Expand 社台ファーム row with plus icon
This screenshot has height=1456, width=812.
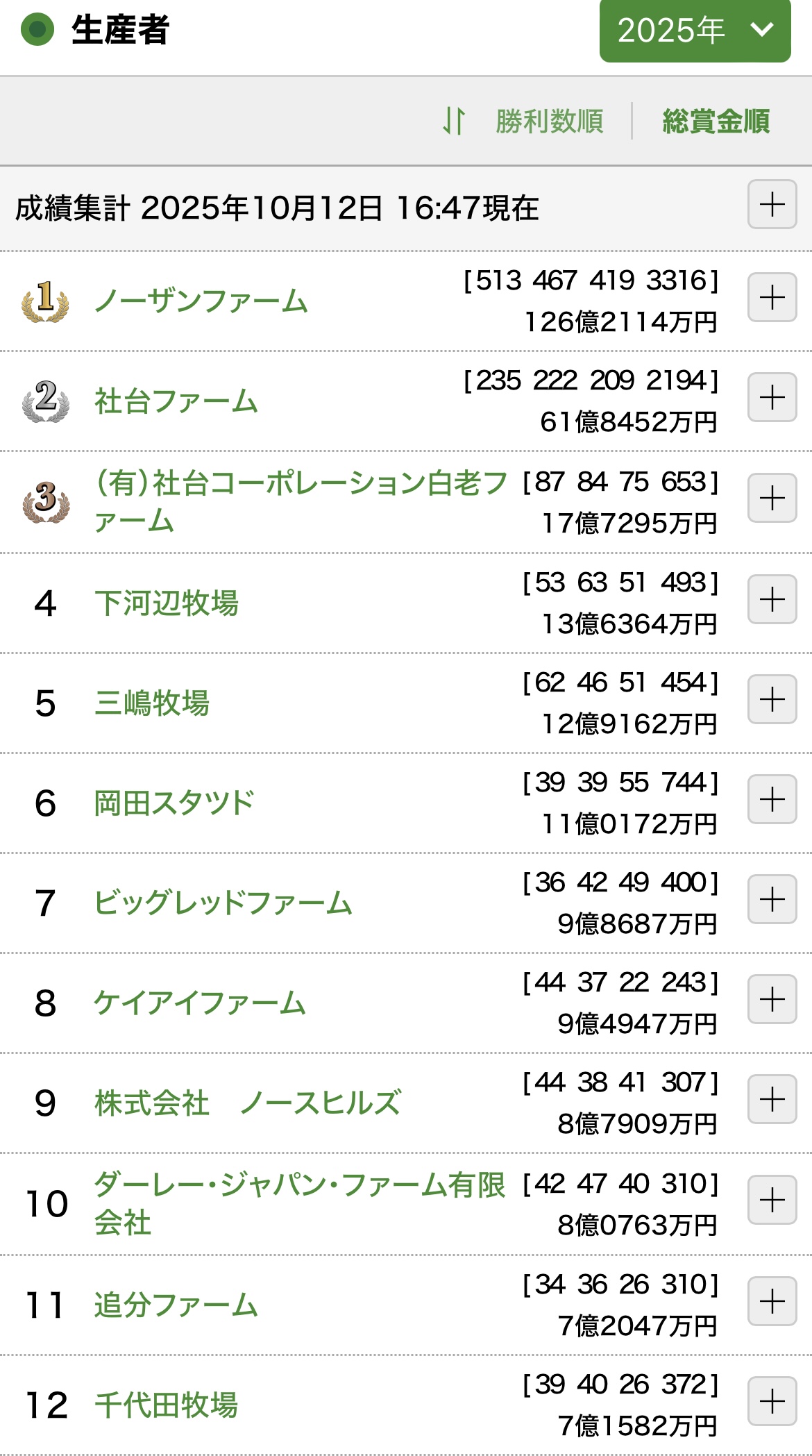[x=772, y=398]
